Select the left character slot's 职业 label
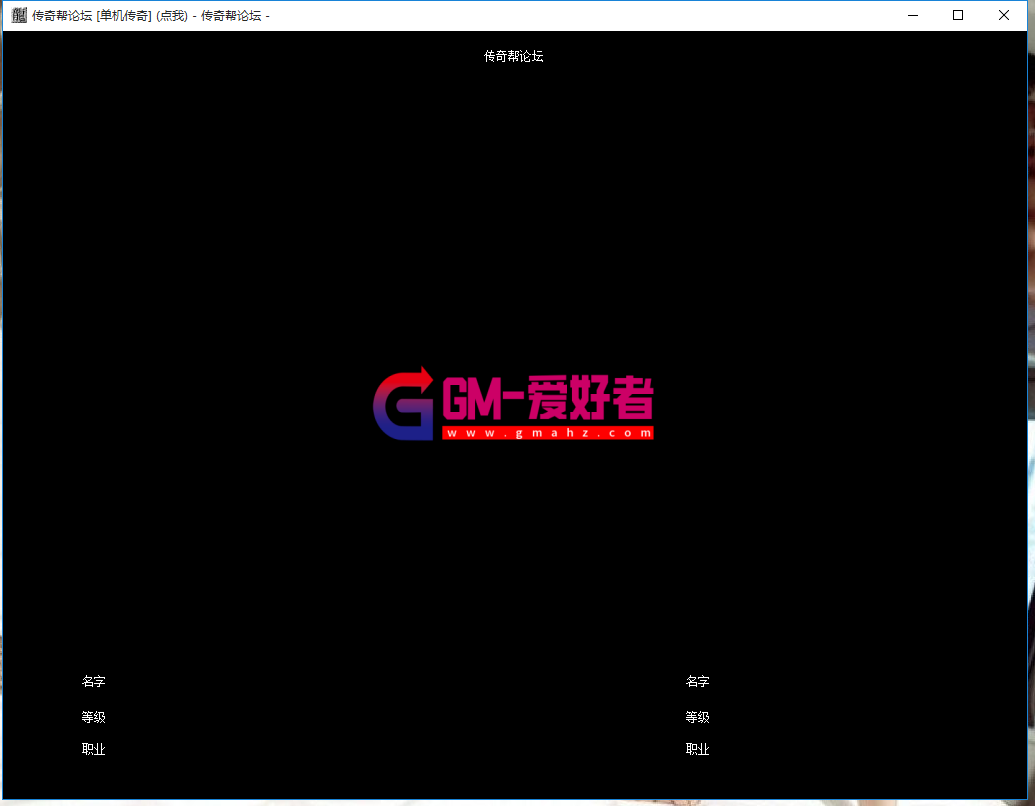The height and width of the screenshot is (806, 1035). 94,749
